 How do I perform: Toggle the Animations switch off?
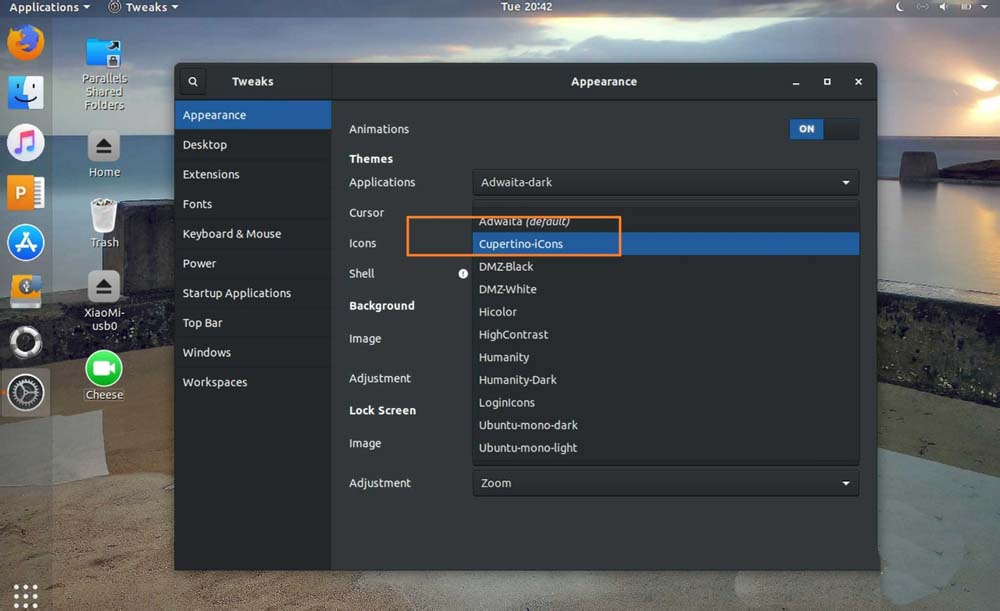tap(823, 129)
